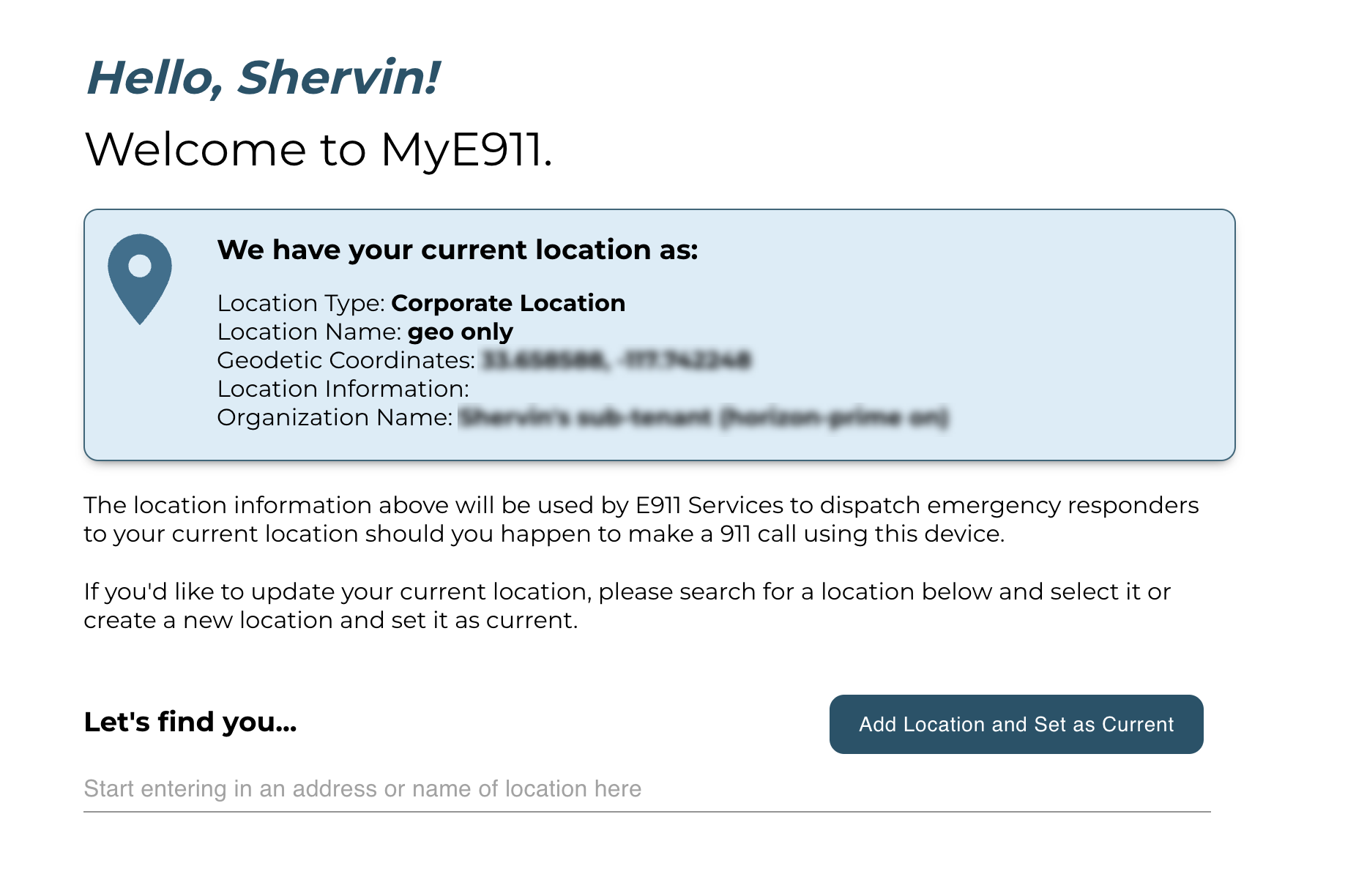Click the blurred geodetic coordinates value

click(x=616, y=360)
